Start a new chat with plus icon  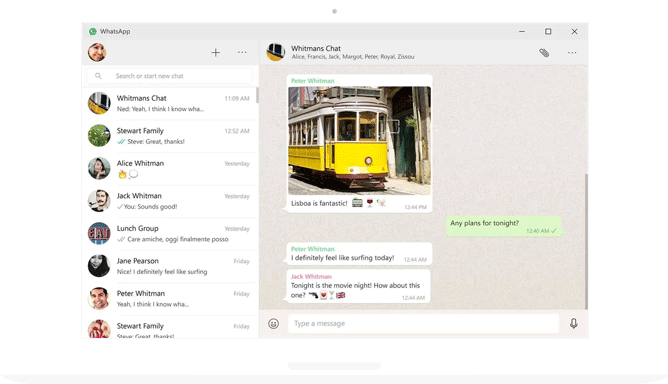[216, 52]
